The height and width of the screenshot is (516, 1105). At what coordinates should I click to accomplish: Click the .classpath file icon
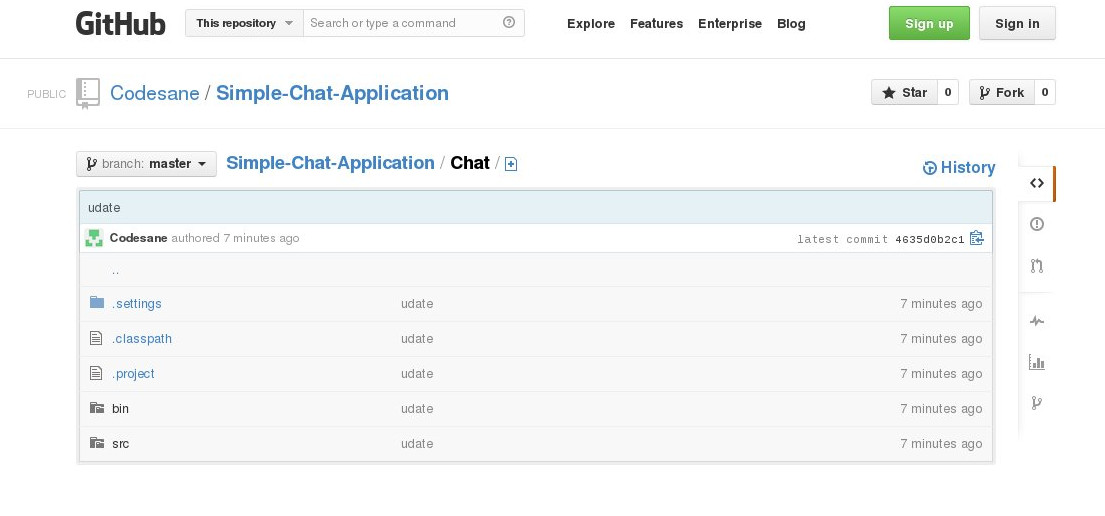coord(96,338)
